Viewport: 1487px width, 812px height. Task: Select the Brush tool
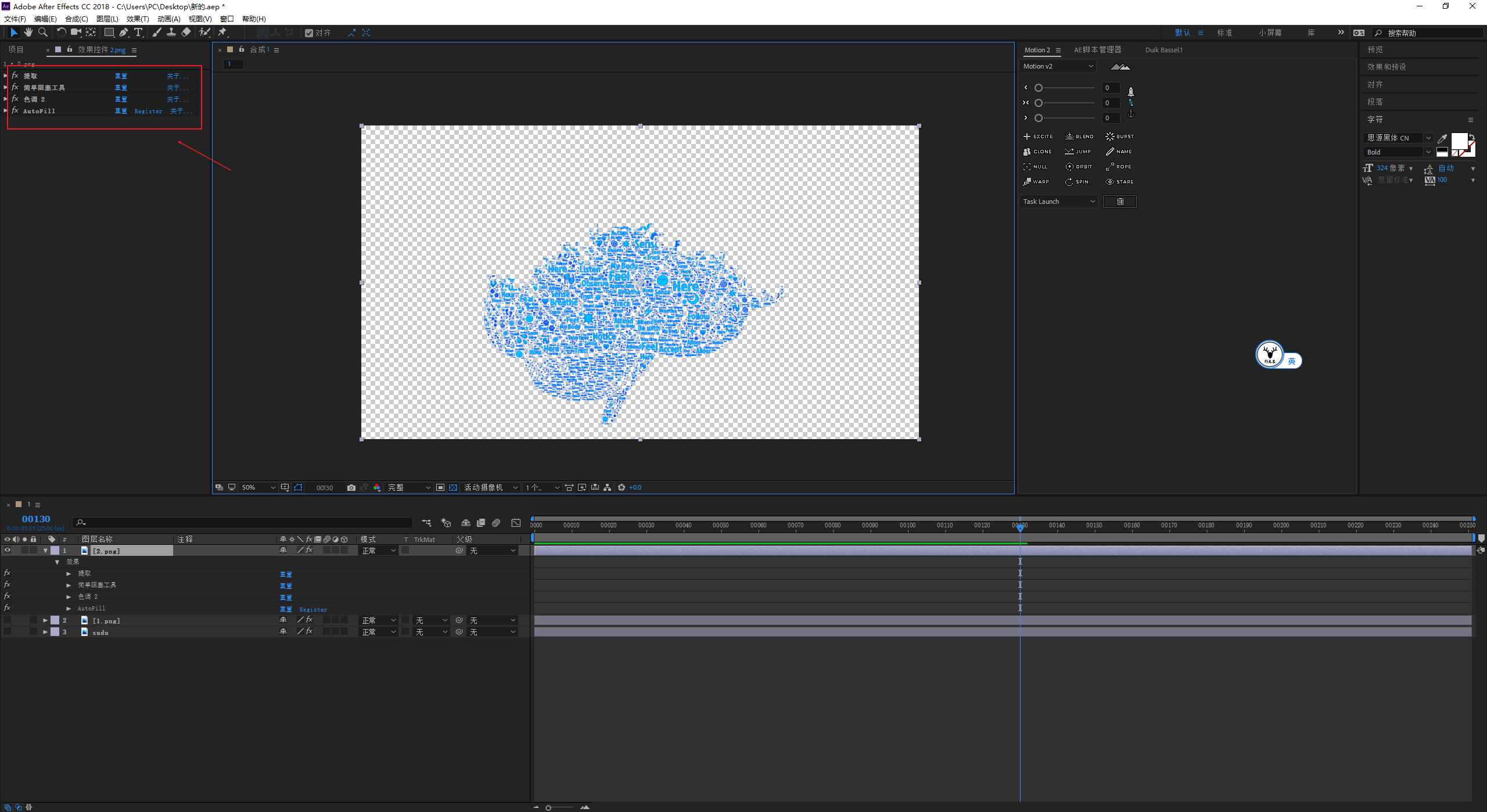pyautogui.click(x=156, y=33)
